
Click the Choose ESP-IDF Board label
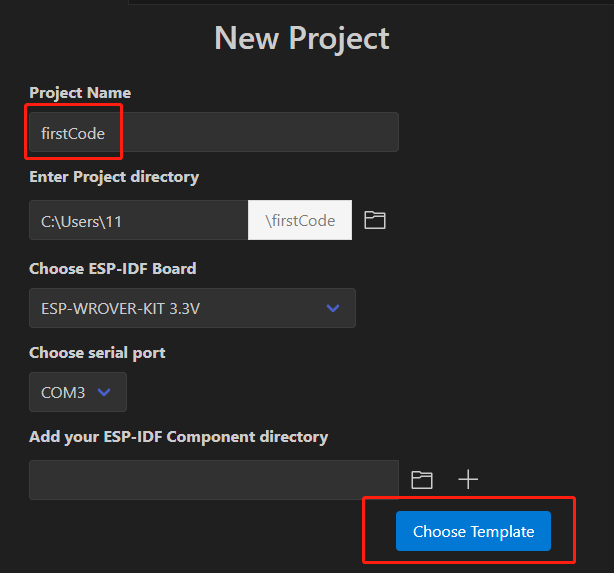[113, 269]
